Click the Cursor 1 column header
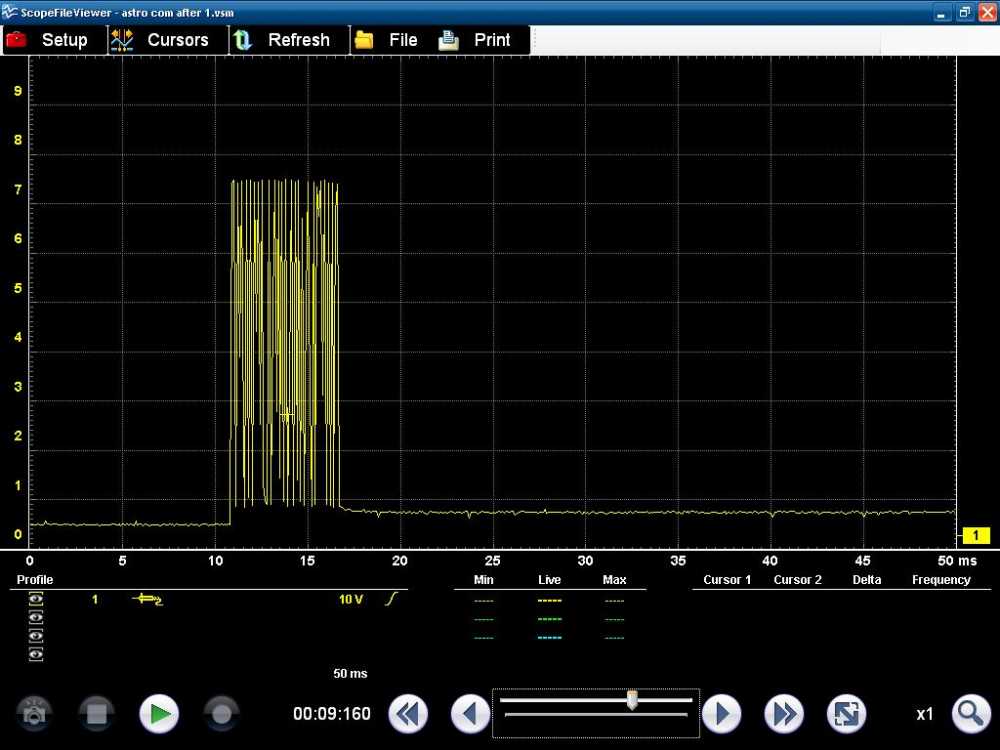 (x=727, y=580)
